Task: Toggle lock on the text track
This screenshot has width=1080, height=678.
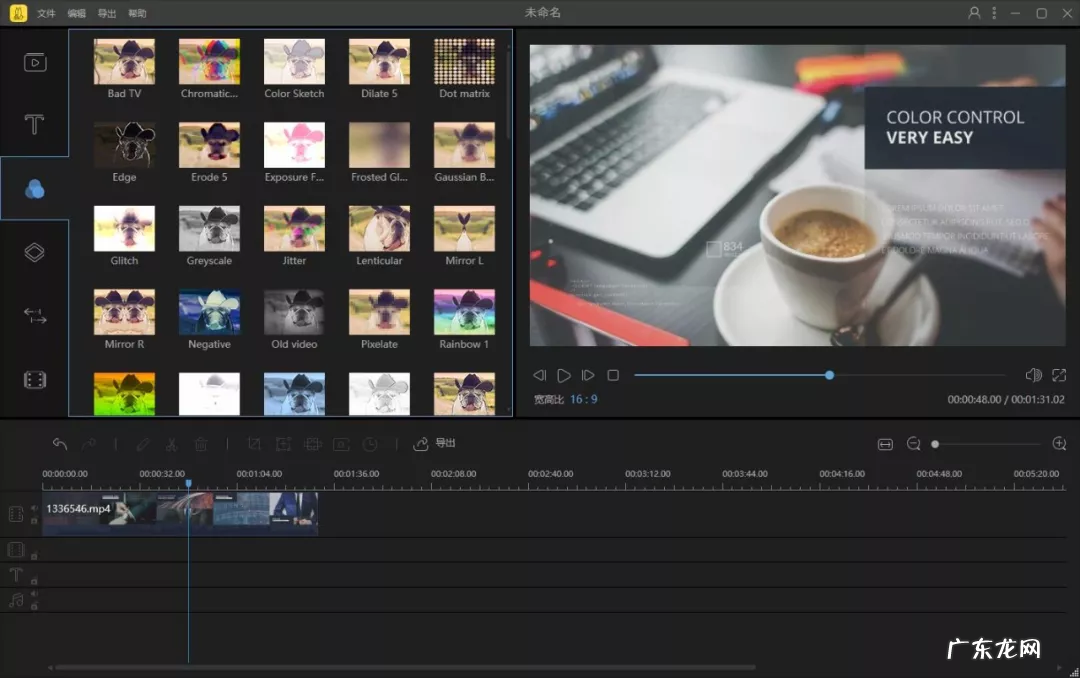Action: tap(34, 580)
